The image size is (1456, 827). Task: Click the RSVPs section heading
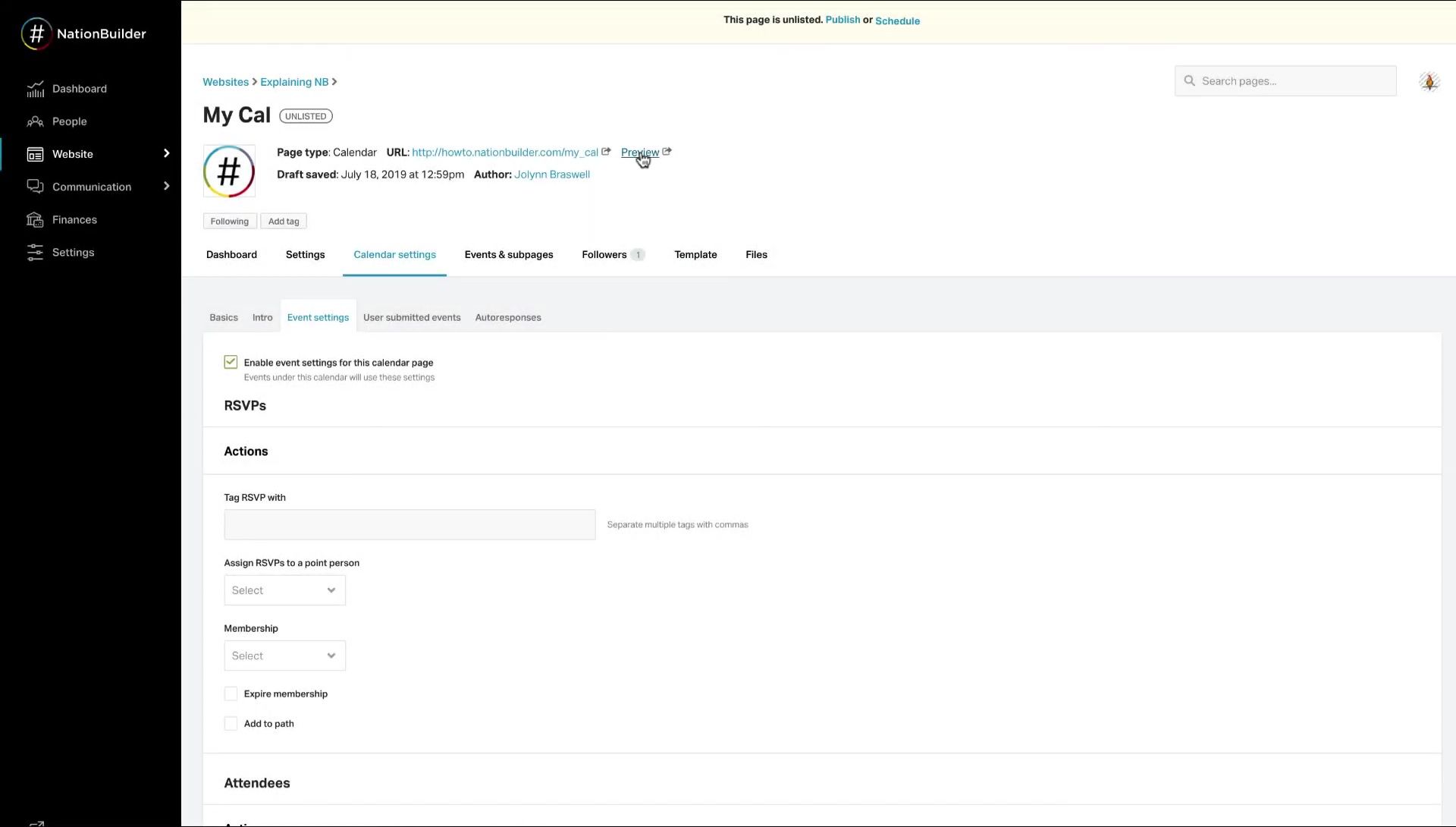[245, 406]
